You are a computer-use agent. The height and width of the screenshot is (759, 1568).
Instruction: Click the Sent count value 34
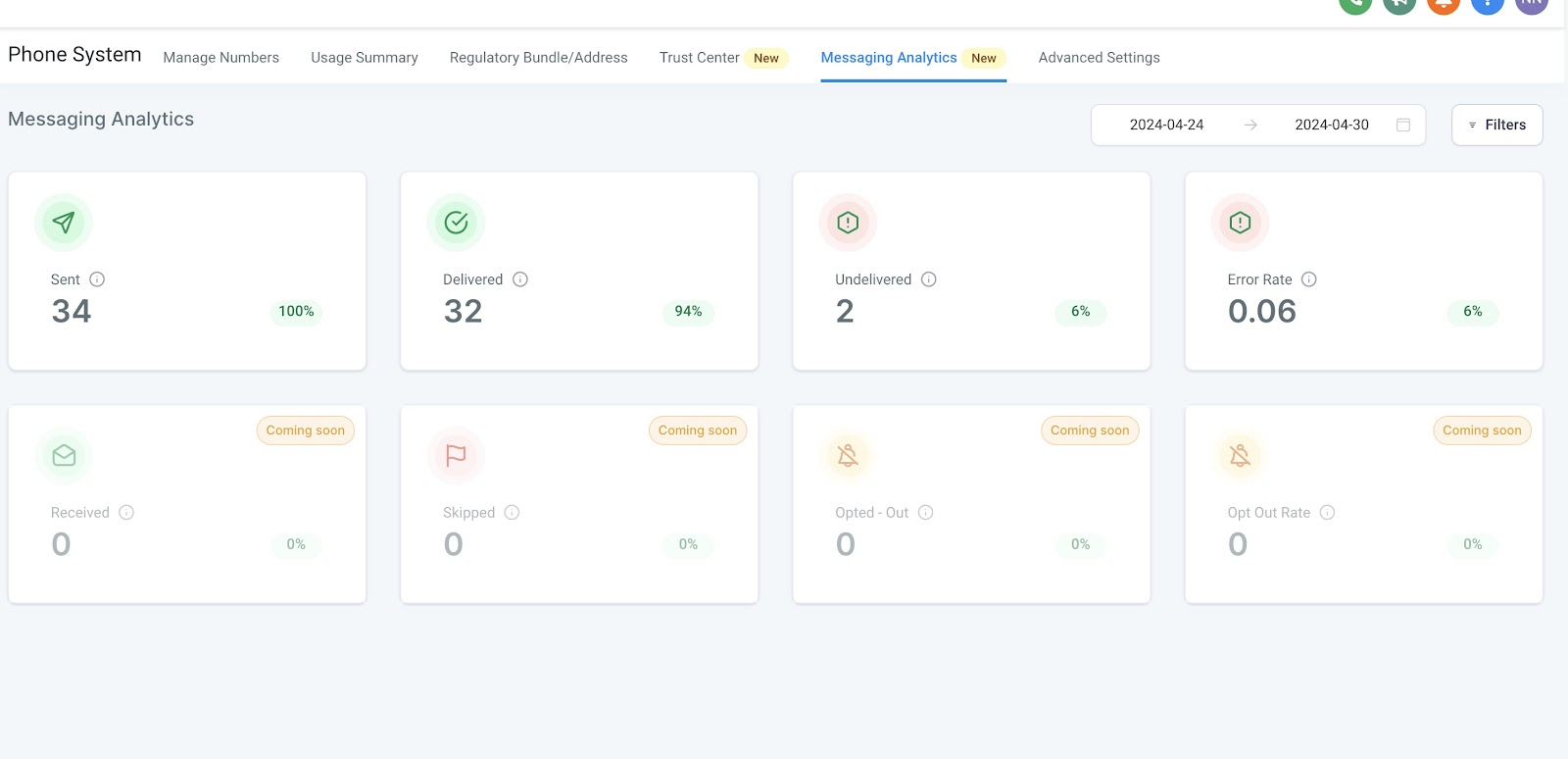(72, 312)
